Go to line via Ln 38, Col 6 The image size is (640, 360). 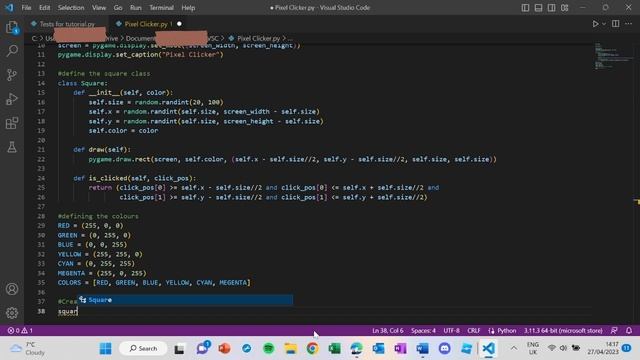[387, 330]
